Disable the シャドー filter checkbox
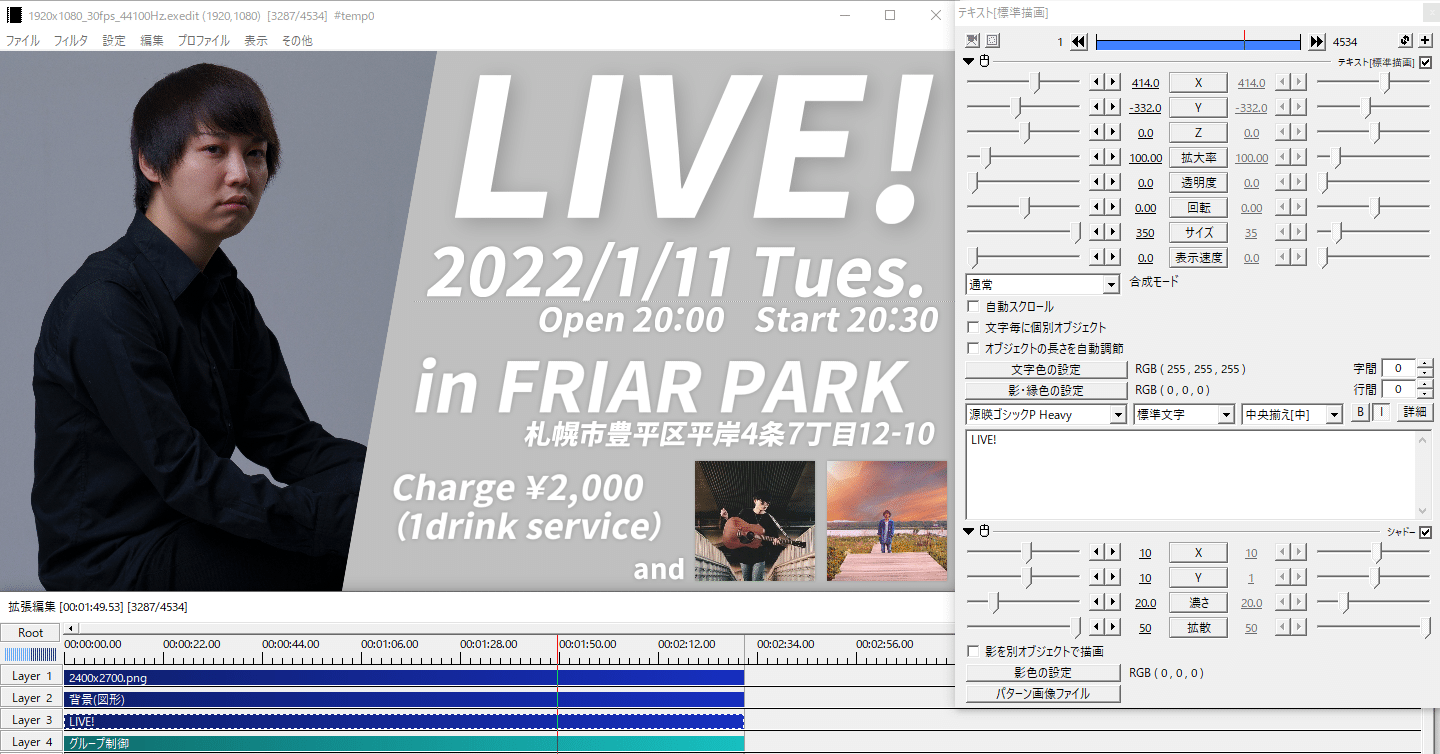The height and width of the screenshot is (754, 1440). (x=1425, y=532)
